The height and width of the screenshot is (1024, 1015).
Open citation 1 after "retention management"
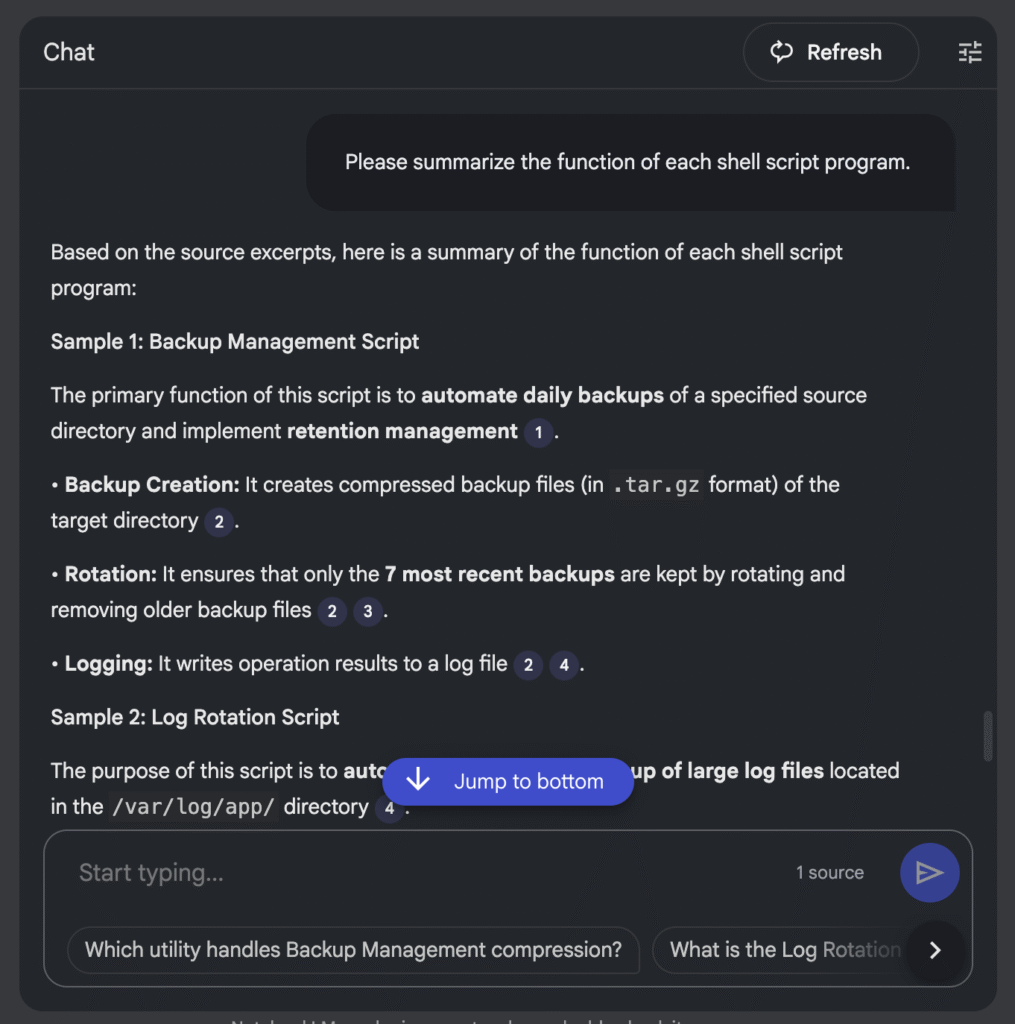coord(539,433)
